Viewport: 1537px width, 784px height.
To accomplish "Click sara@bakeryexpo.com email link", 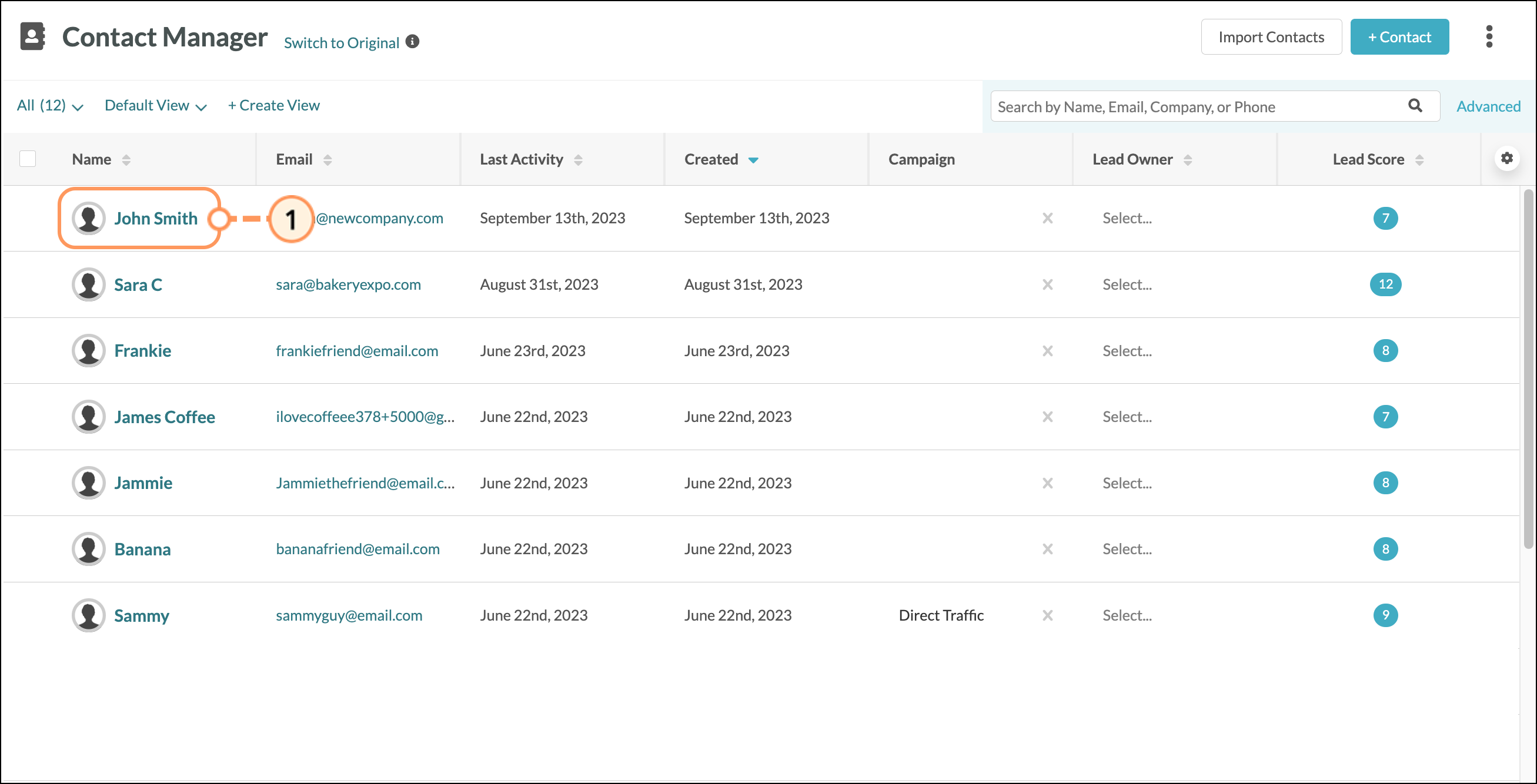I will point(349,284).
